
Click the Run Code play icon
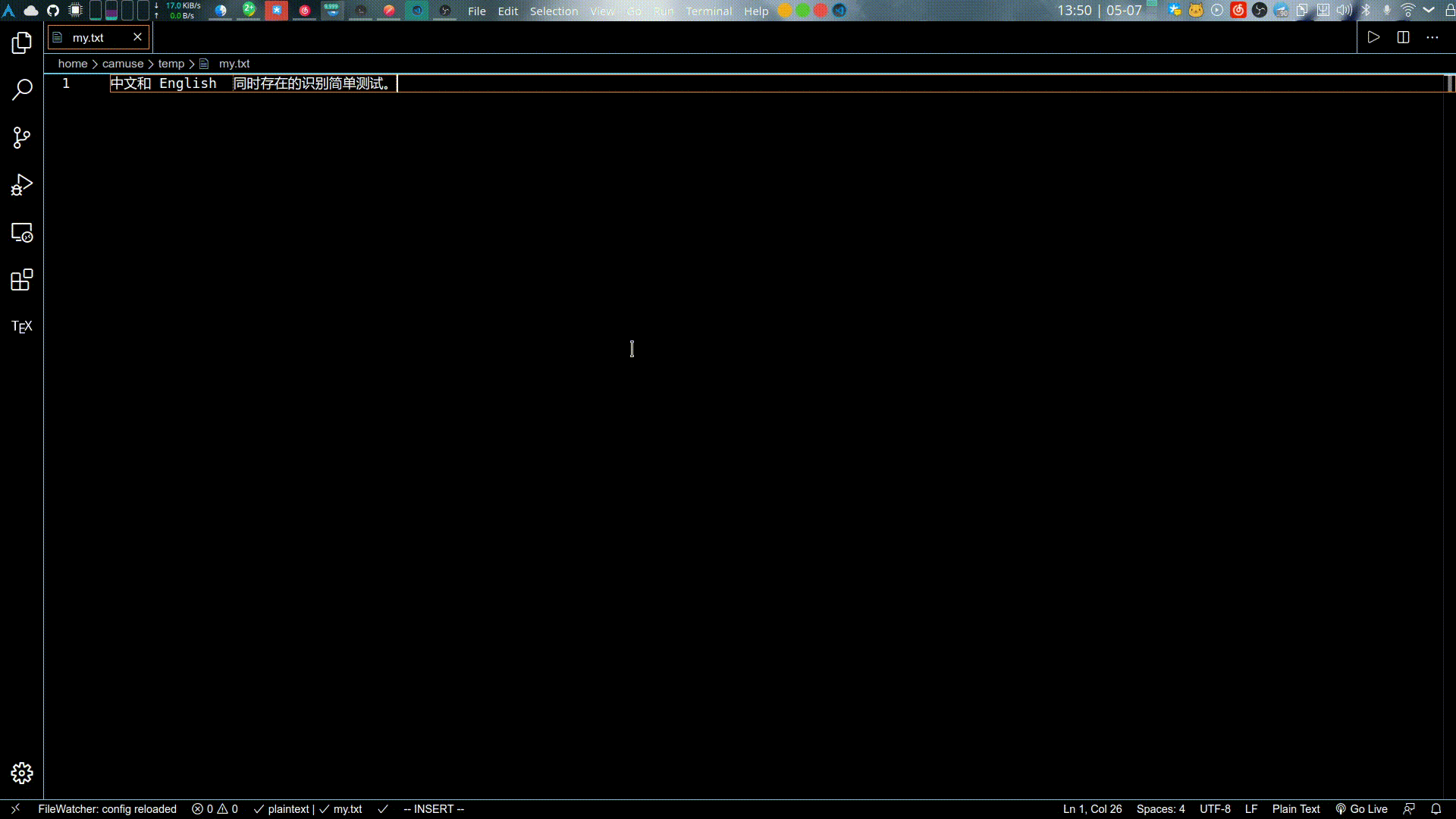pyautogui.click(x=1373, y=37)
